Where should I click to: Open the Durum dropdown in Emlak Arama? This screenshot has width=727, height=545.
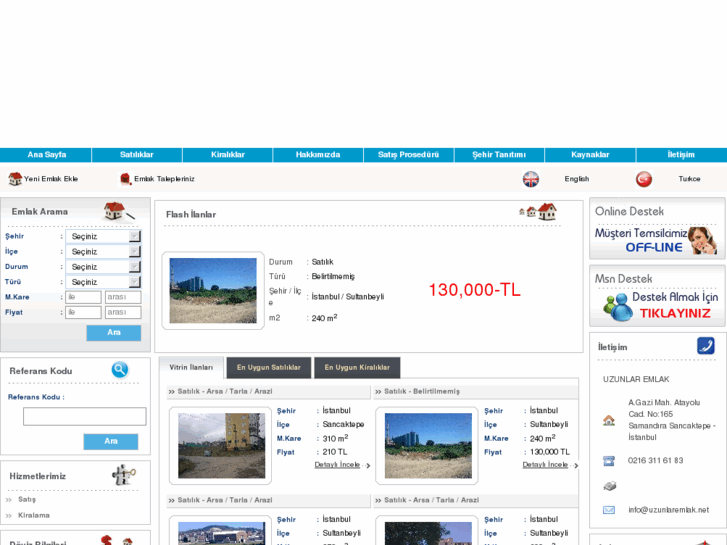pos(103,267)
